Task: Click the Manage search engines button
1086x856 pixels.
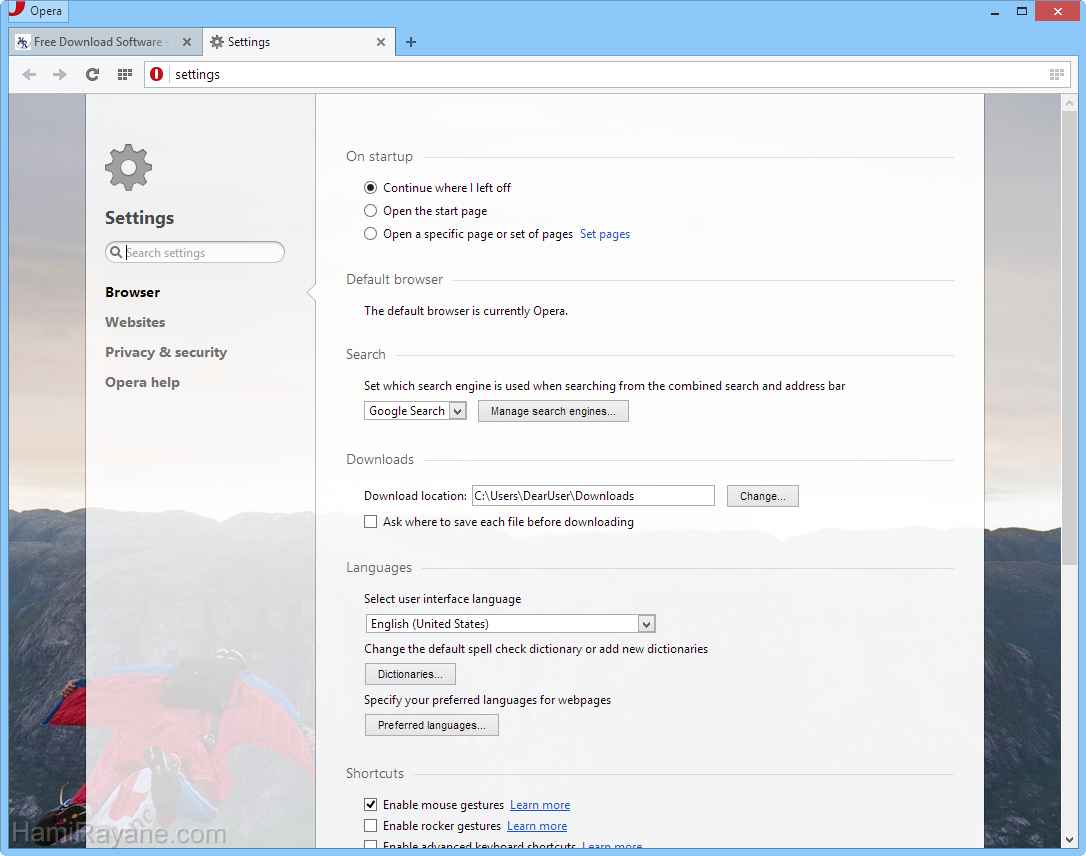Action: [553, 411]
